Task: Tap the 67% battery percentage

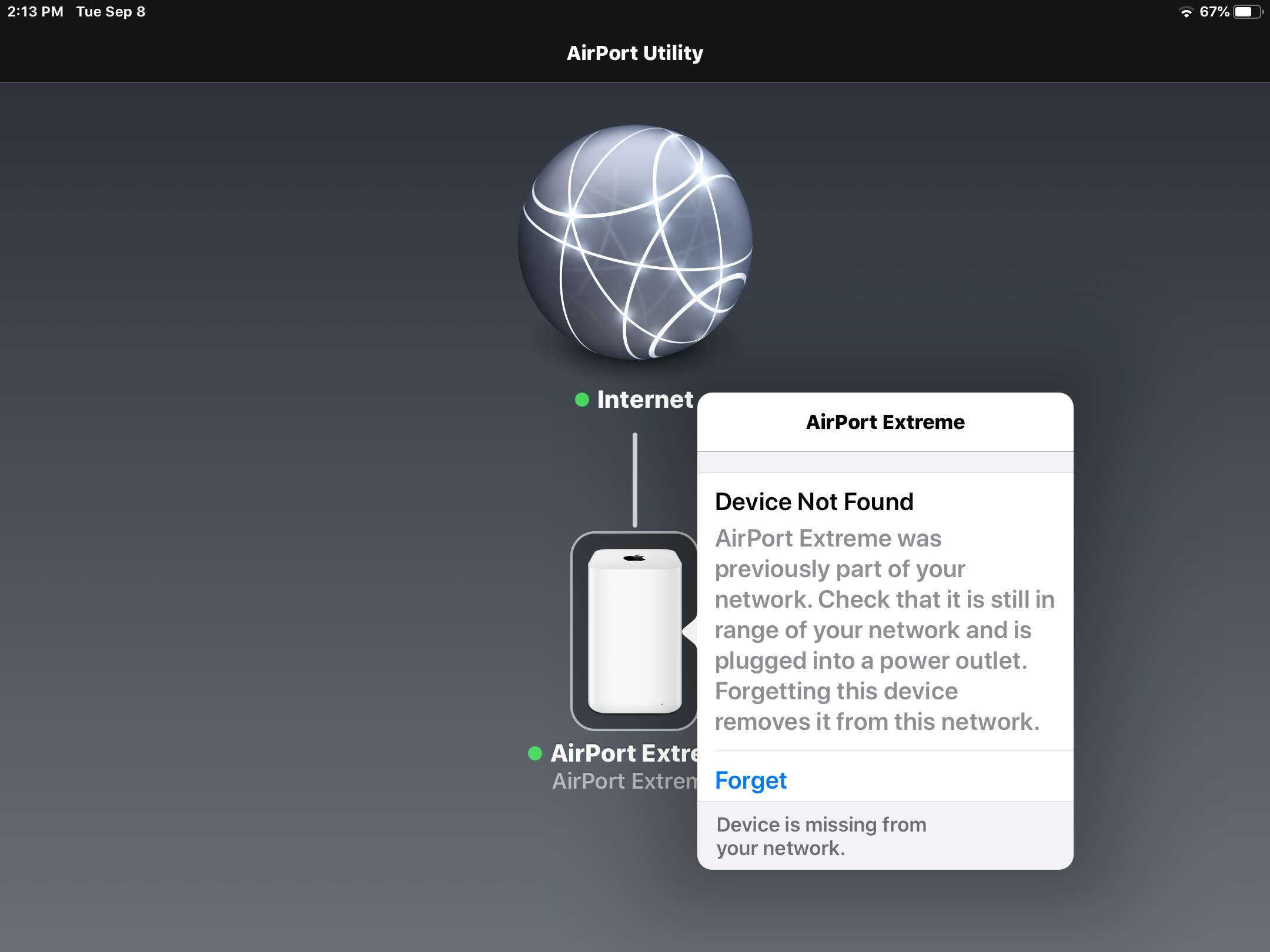Action: pos(1214,12)
